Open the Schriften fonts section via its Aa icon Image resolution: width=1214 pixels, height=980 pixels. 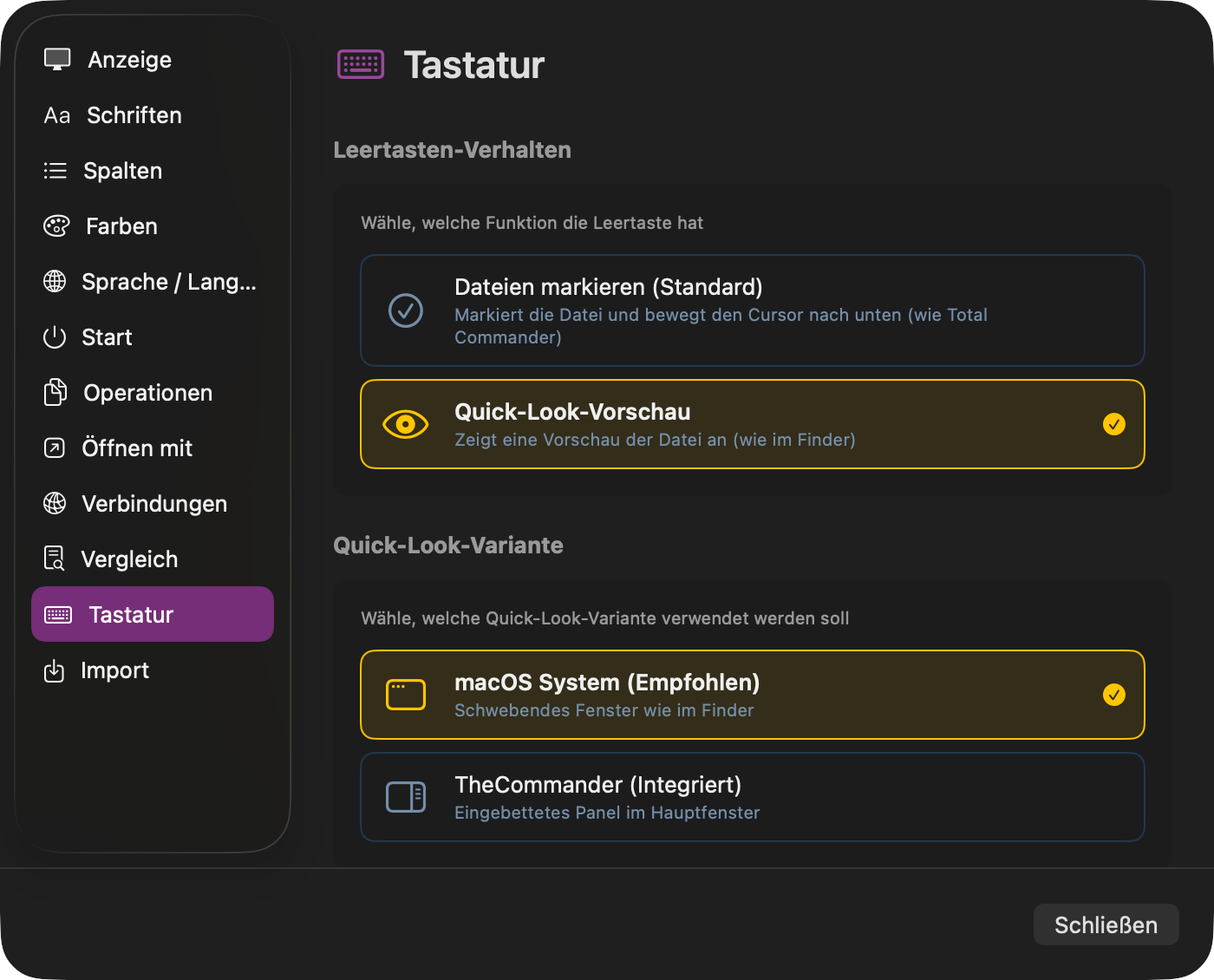(x=55, y=114)
